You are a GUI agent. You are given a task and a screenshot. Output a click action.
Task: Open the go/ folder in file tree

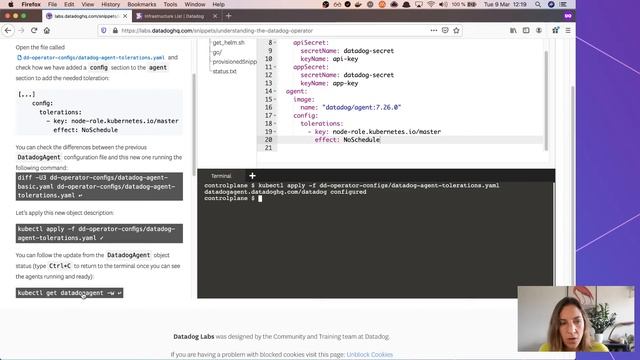tap(217, 52)
